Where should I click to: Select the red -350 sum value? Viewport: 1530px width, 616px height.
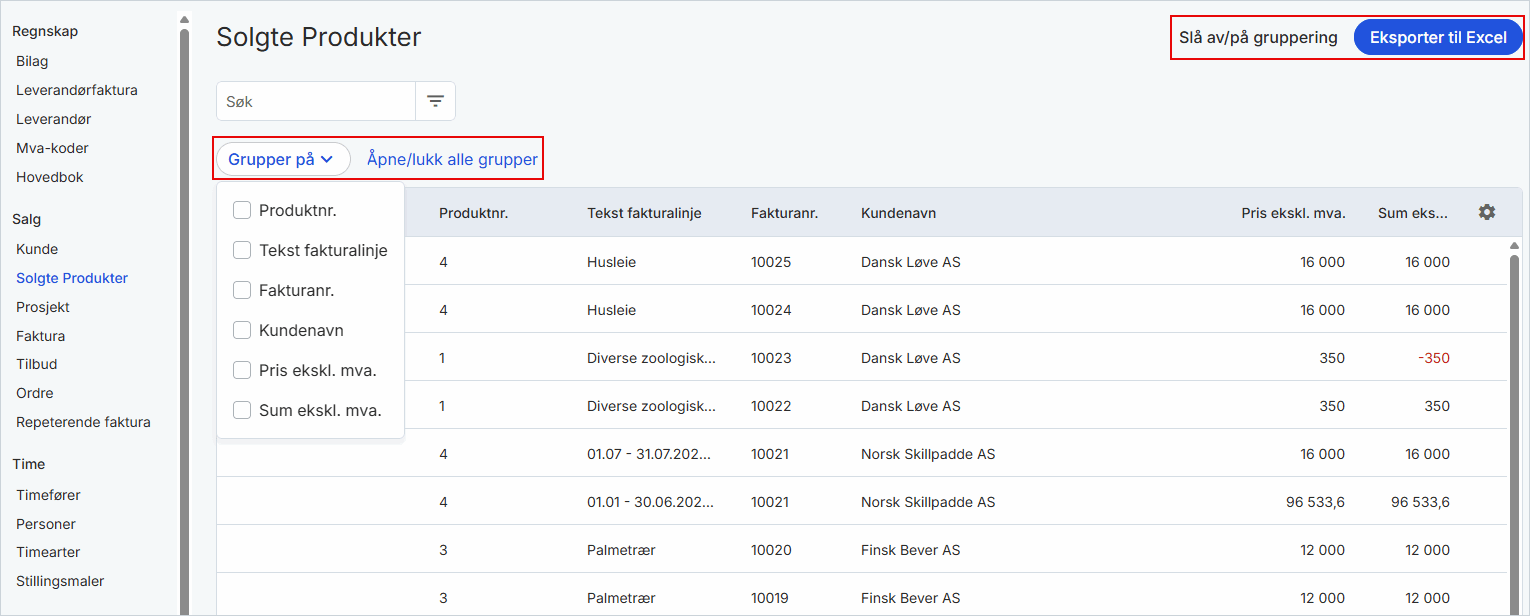tap(1434, 358)
